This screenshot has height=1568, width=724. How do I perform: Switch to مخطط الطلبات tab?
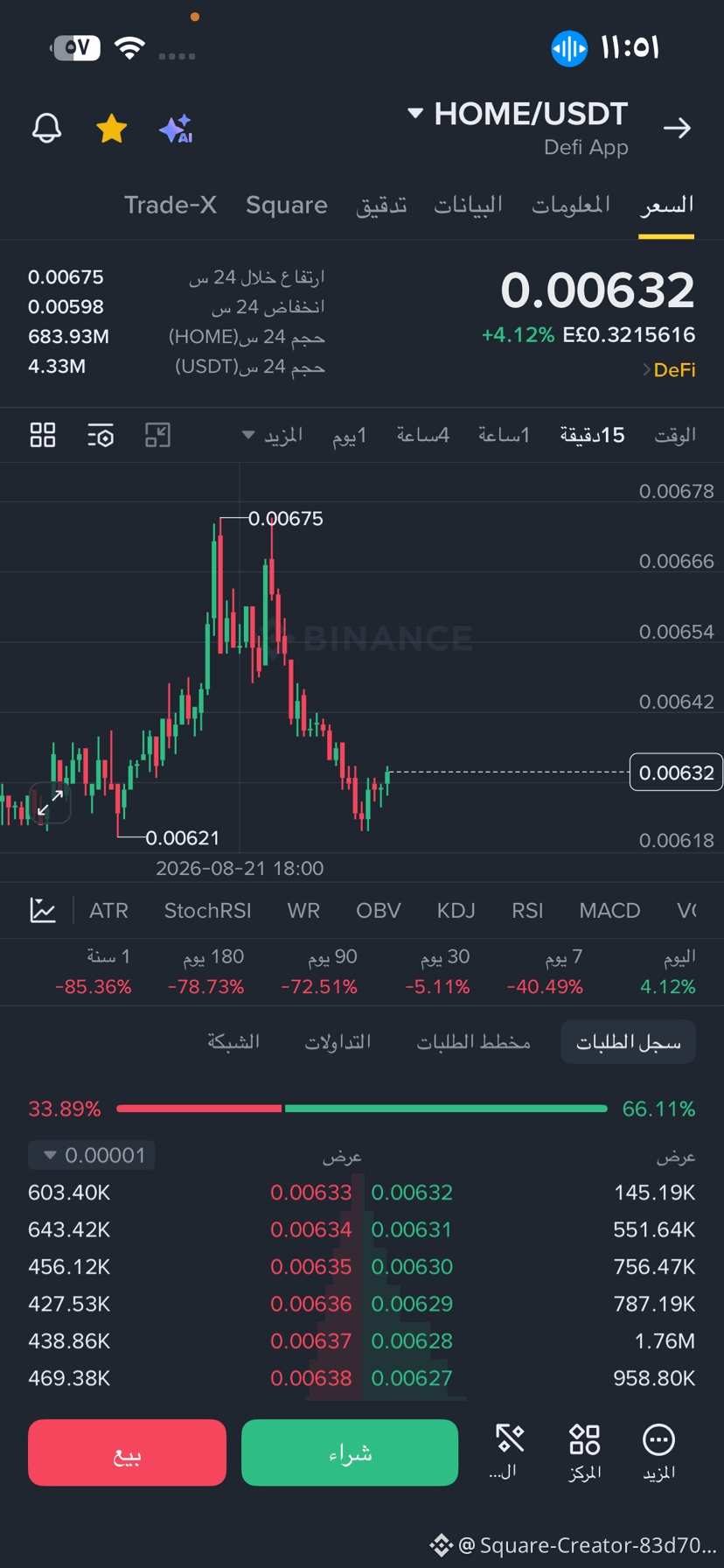click(x=473, y=1041)
